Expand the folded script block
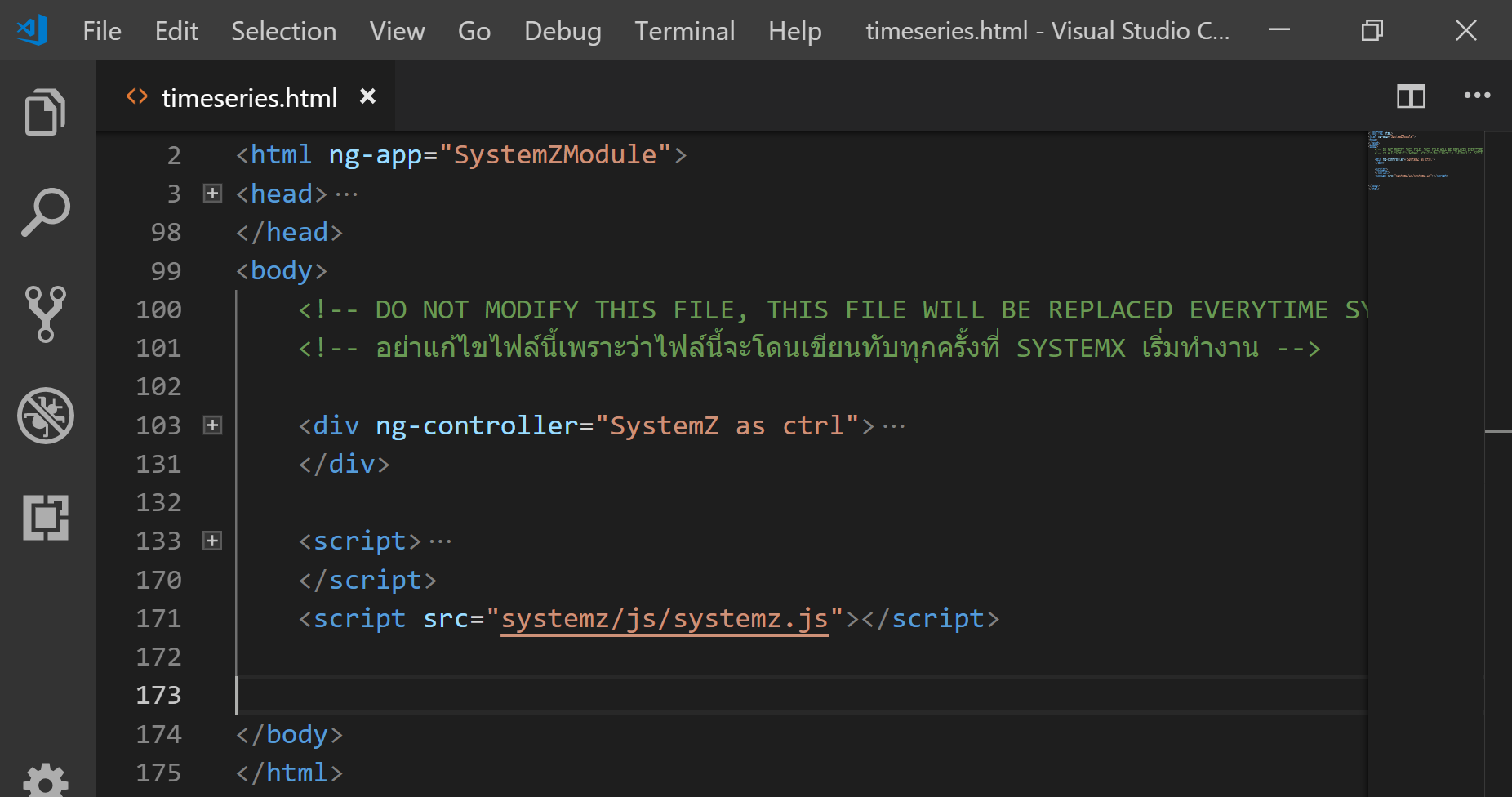Image resolution: width=1512 pixels, height=797 pixels. click(212, 541)
